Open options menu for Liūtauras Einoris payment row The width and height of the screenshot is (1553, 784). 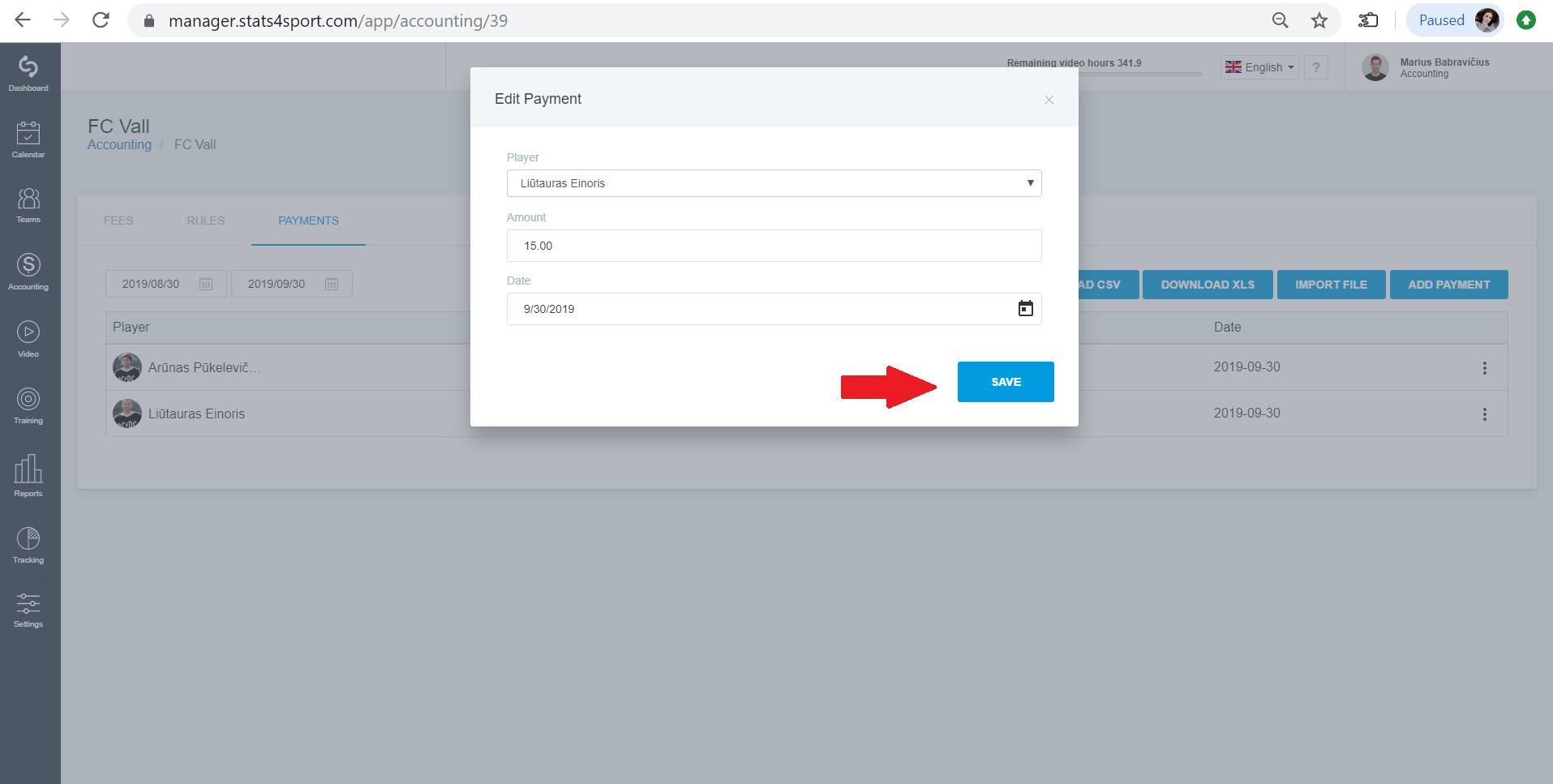[x=1485, y=413]
